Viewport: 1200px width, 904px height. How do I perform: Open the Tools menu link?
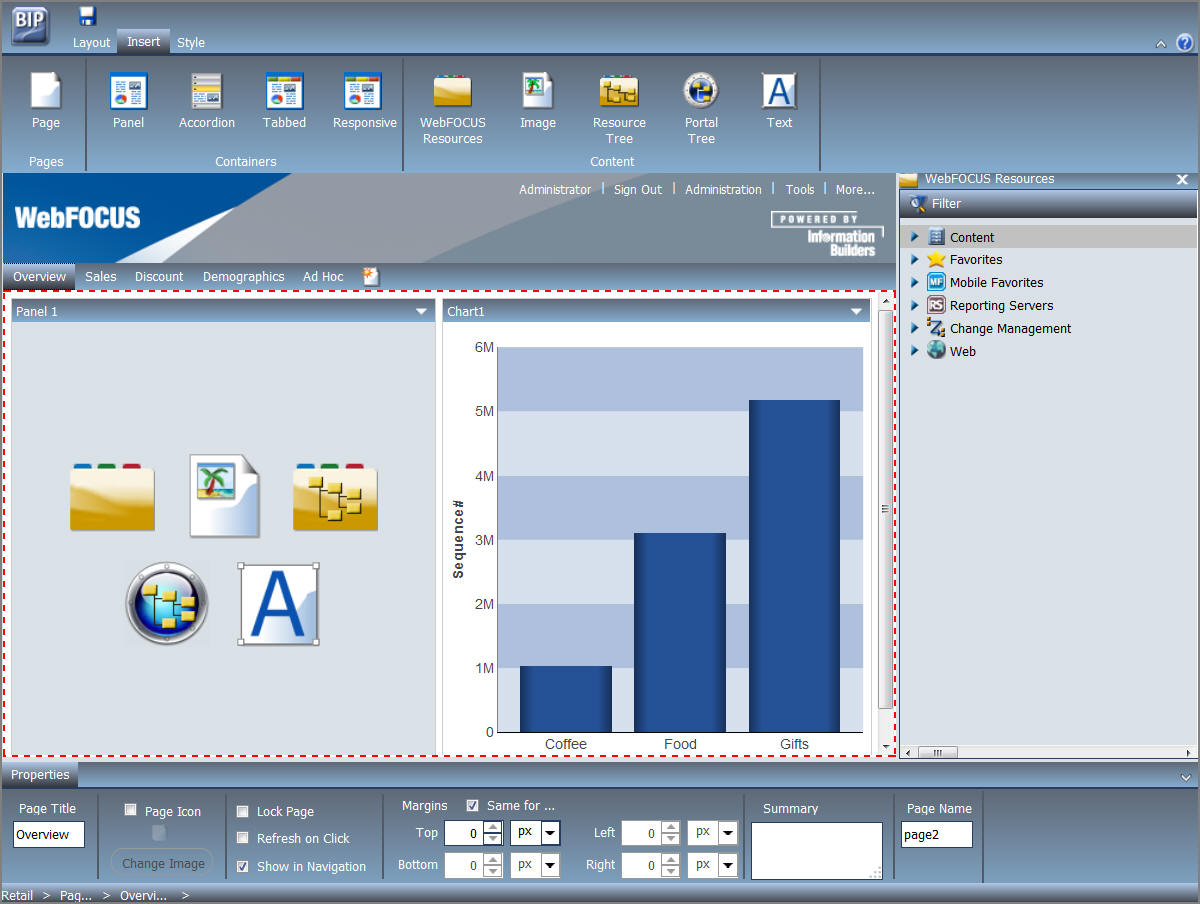(x=800, y=189)
